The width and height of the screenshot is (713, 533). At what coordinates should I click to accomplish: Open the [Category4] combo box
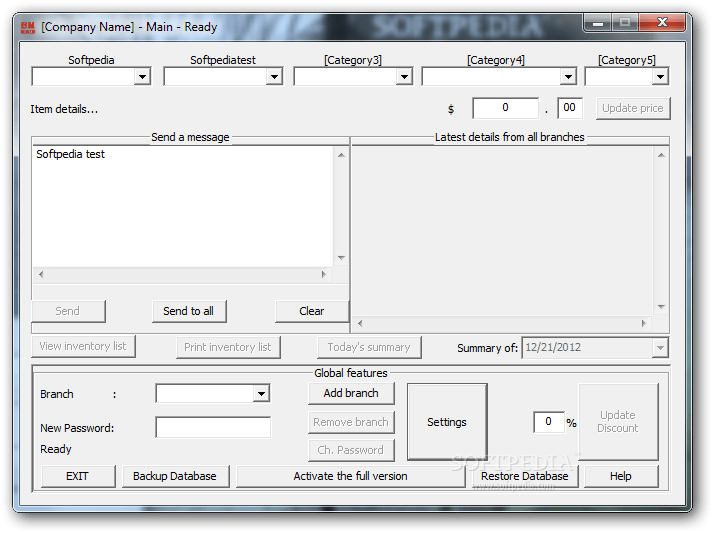[568, 76]
